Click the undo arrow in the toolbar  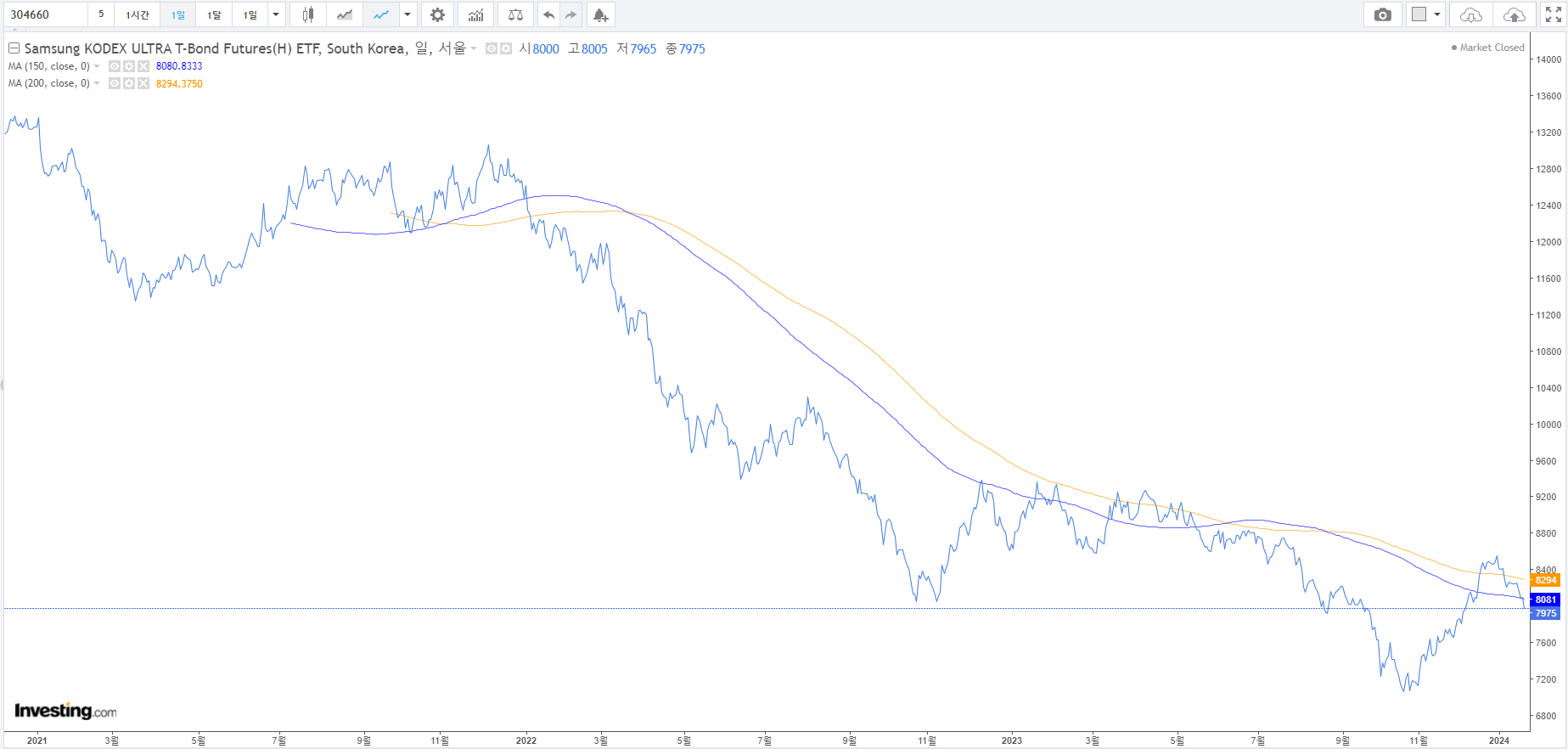point(549,14)
